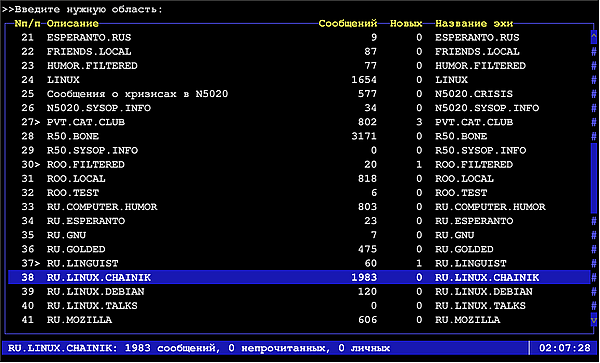Click echo name N5020.CRISIS

pos(474,94)
